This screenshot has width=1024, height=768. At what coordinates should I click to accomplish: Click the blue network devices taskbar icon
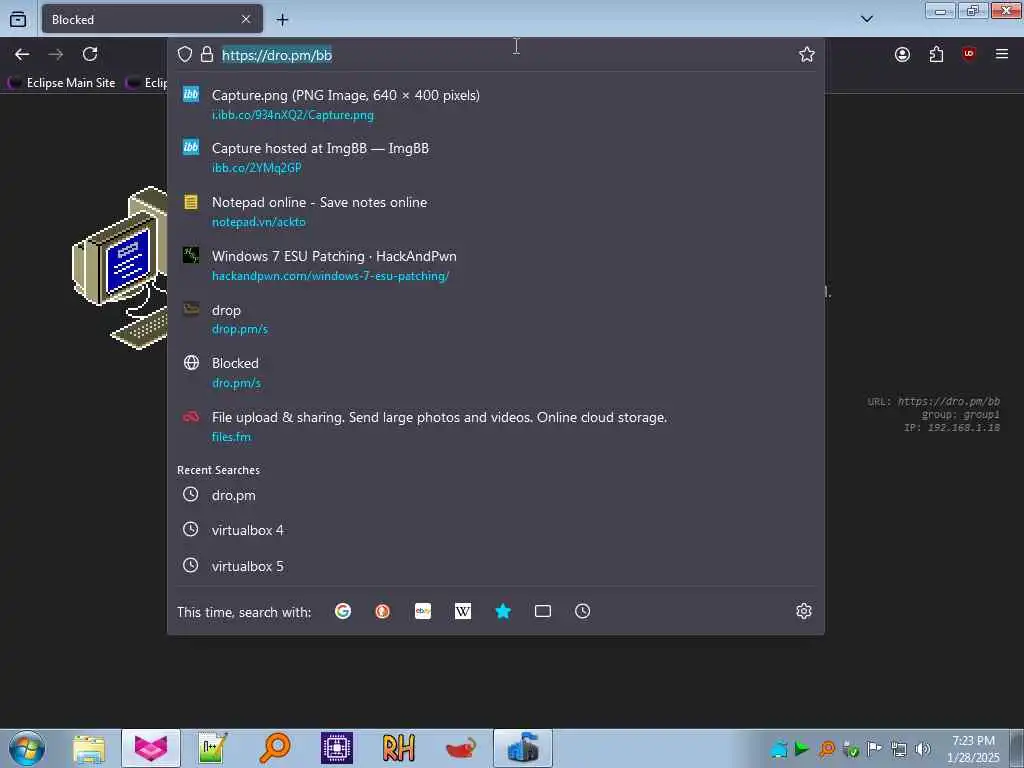coord(522,748)
